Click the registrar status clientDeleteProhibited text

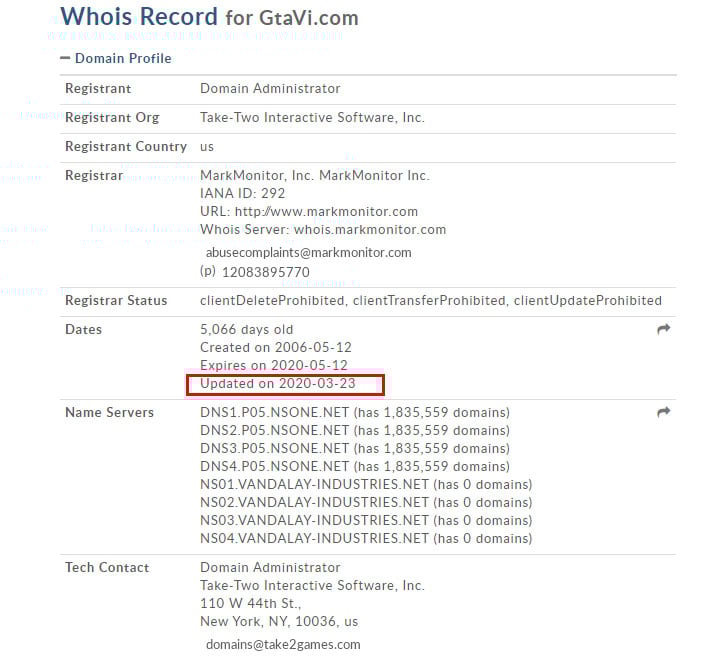click(x=272, y=301)
